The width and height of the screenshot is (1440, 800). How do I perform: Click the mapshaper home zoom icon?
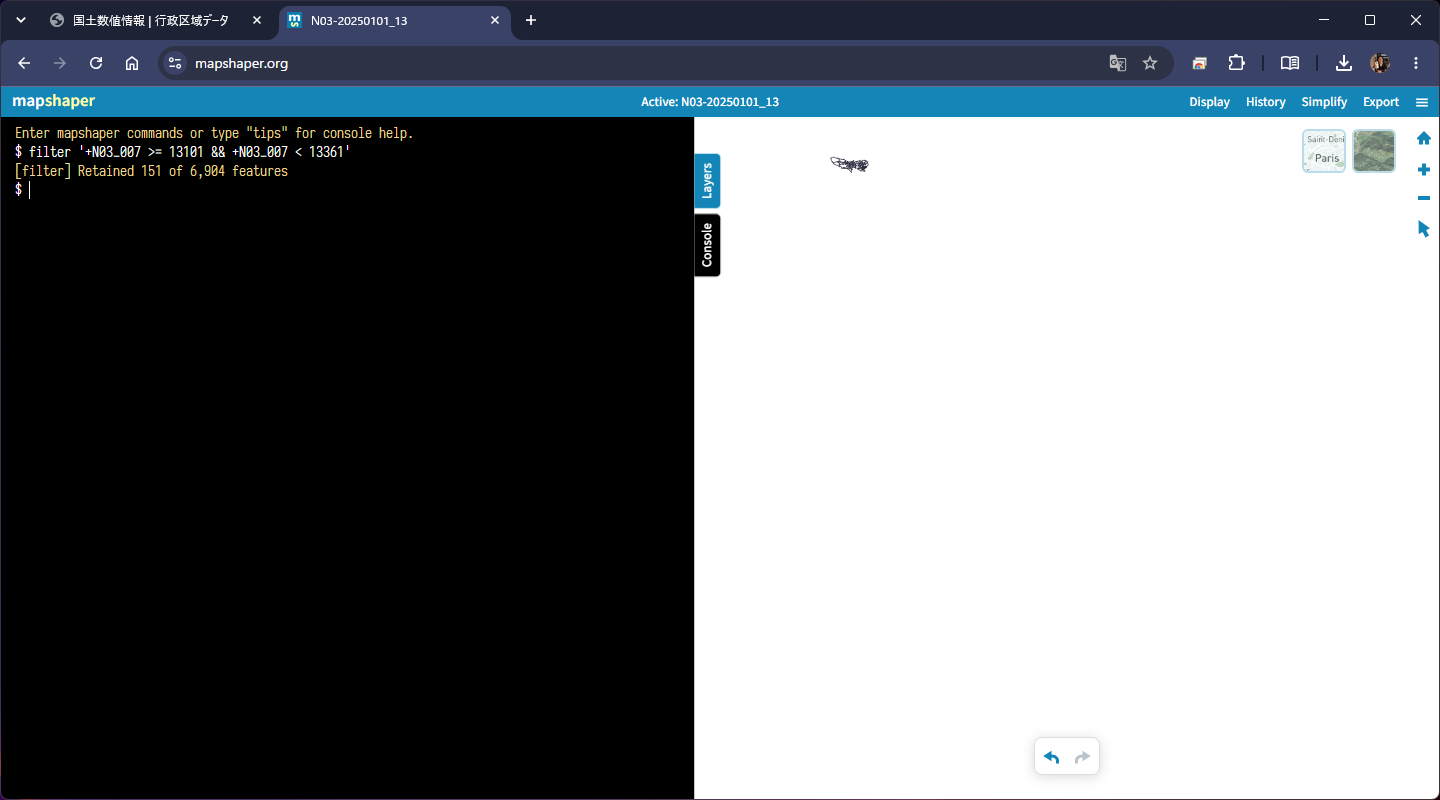1424,139
